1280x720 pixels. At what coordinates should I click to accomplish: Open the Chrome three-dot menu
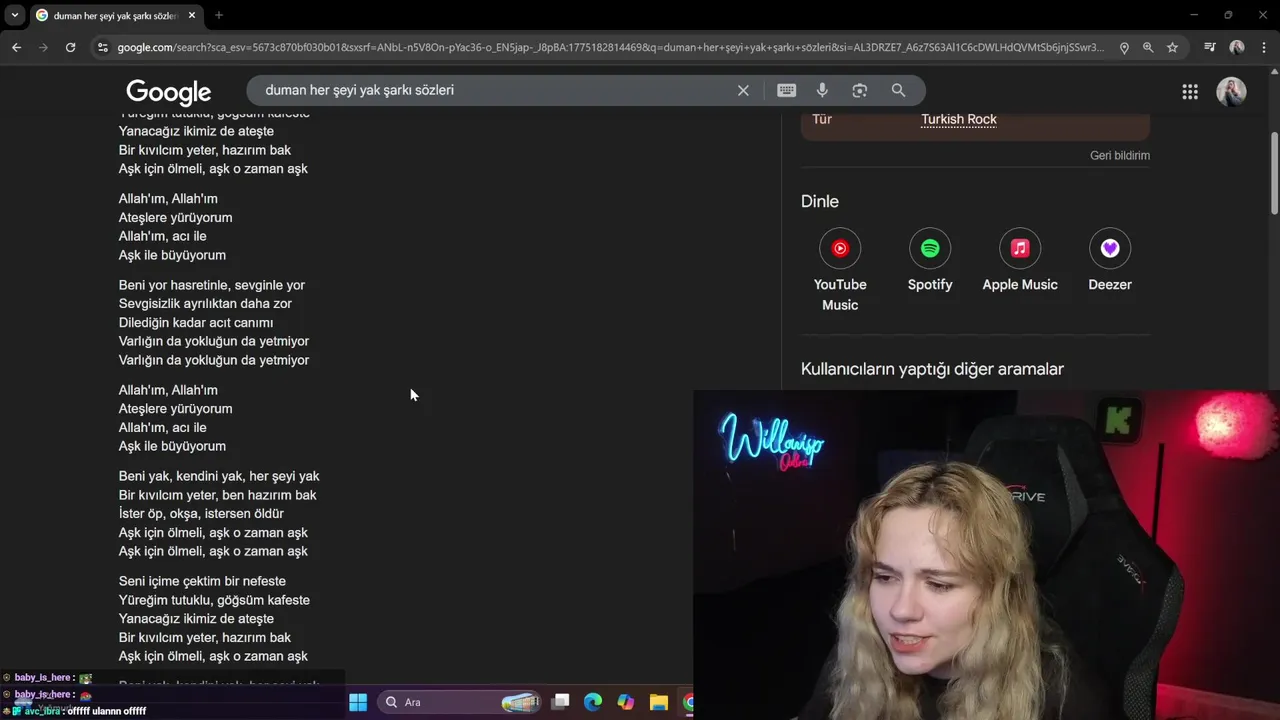click(1263, 47)
